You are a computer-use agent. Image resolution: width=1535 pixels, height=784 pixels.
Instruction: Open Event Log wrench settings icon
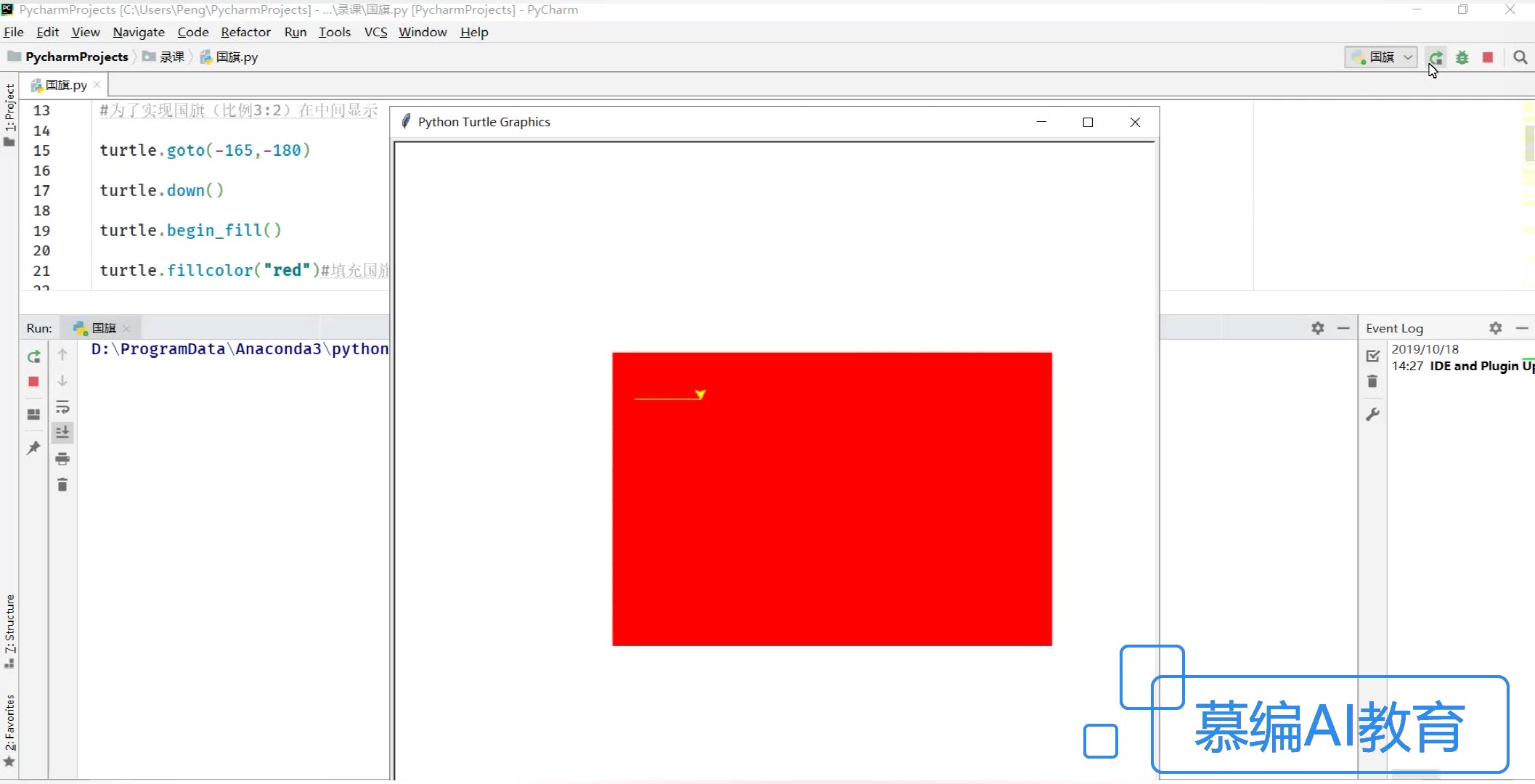pos(1372,415)
